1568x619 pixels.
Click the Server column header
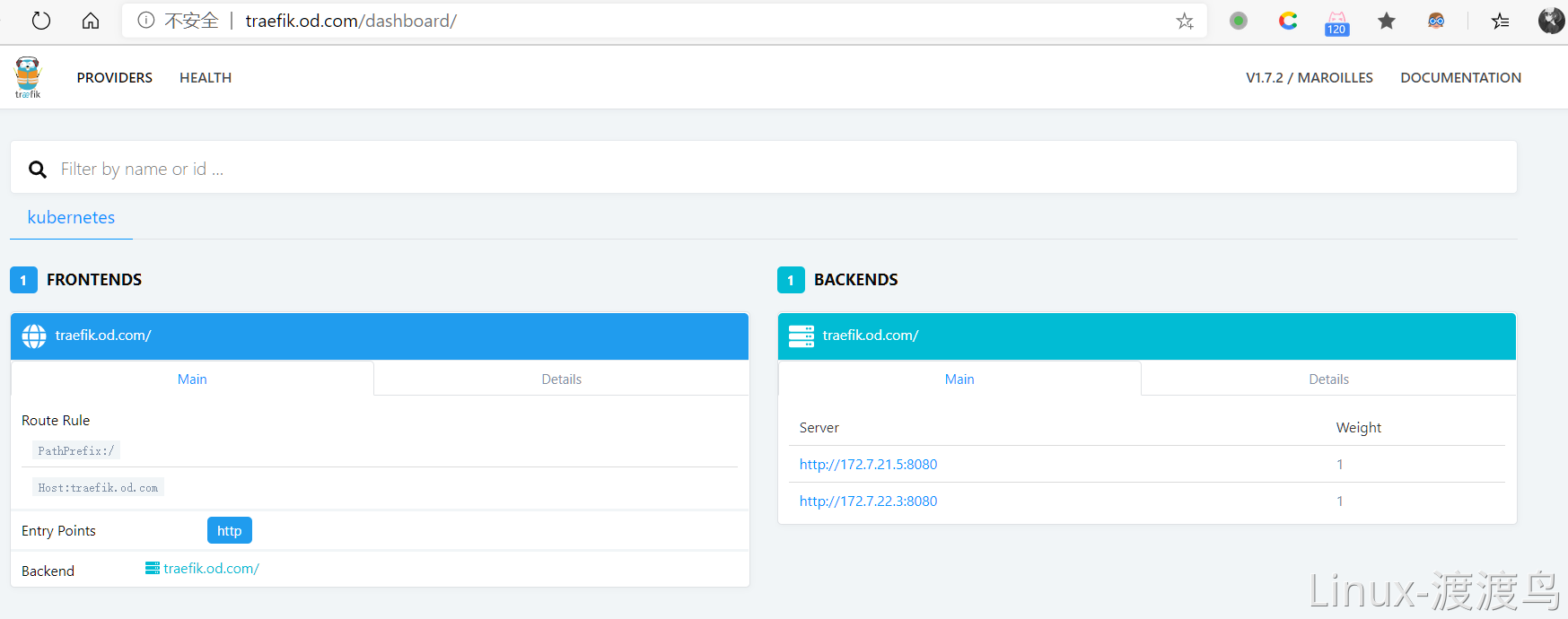(819, 427)
